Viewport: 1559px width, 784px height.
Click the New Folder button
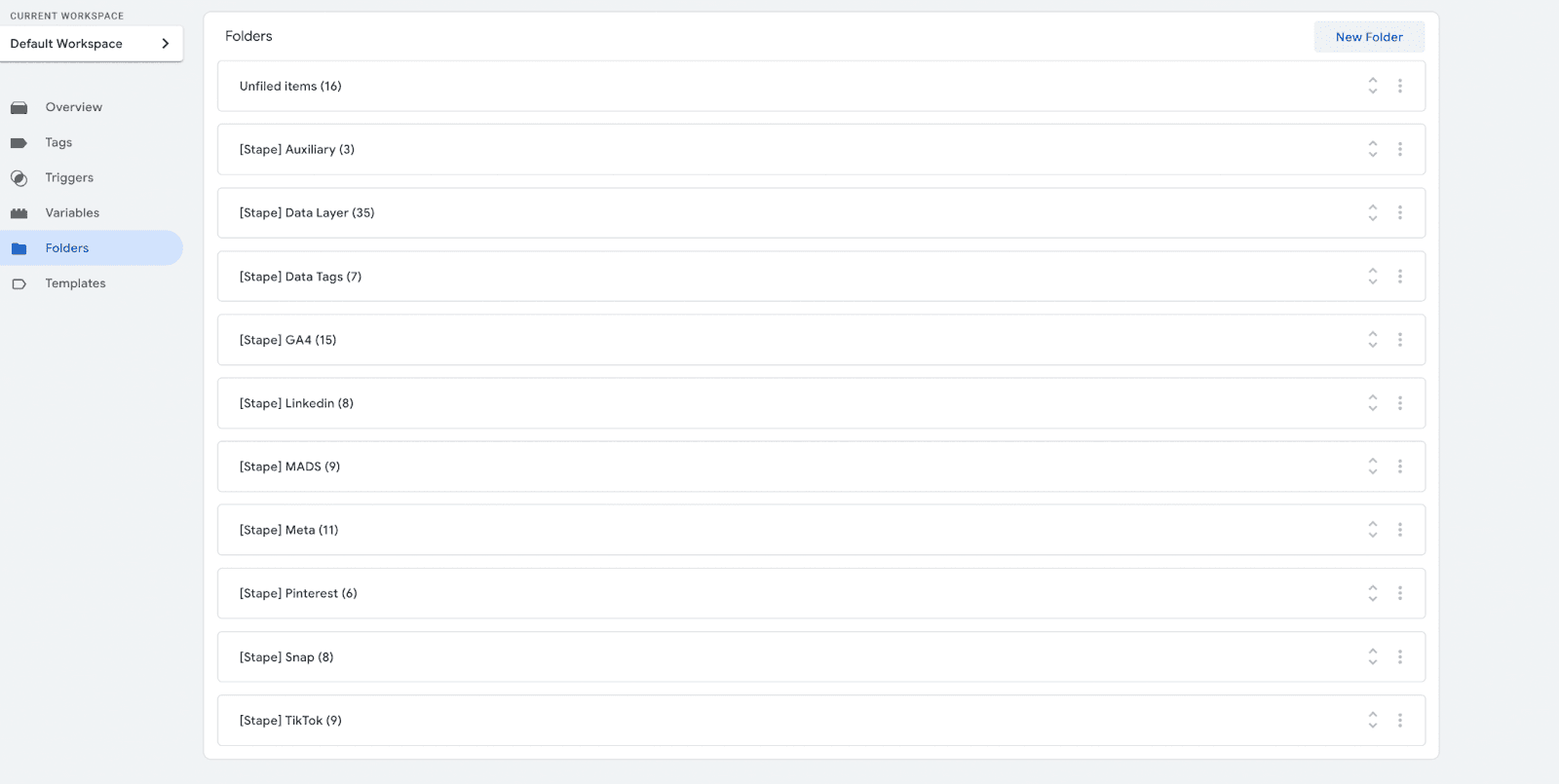click(x=1369, y=37)
